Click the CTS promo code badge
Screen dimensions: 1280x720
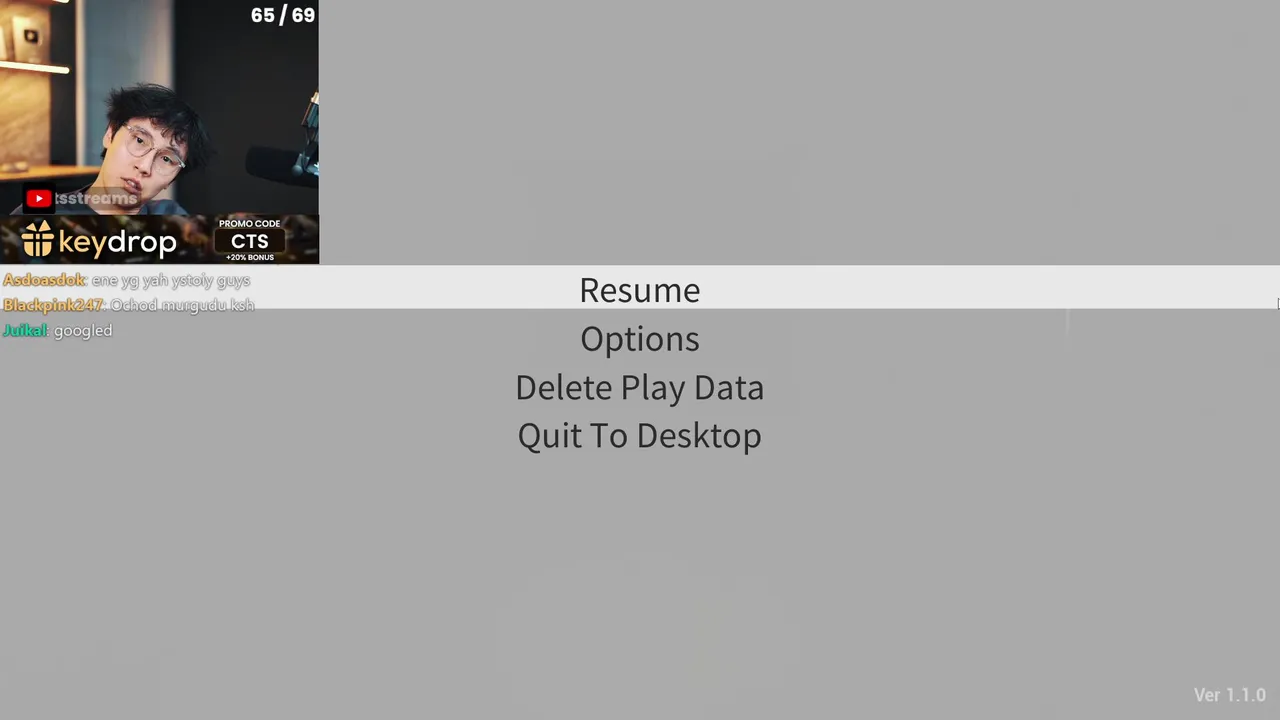pyautogui.click(x=249, y=241)
